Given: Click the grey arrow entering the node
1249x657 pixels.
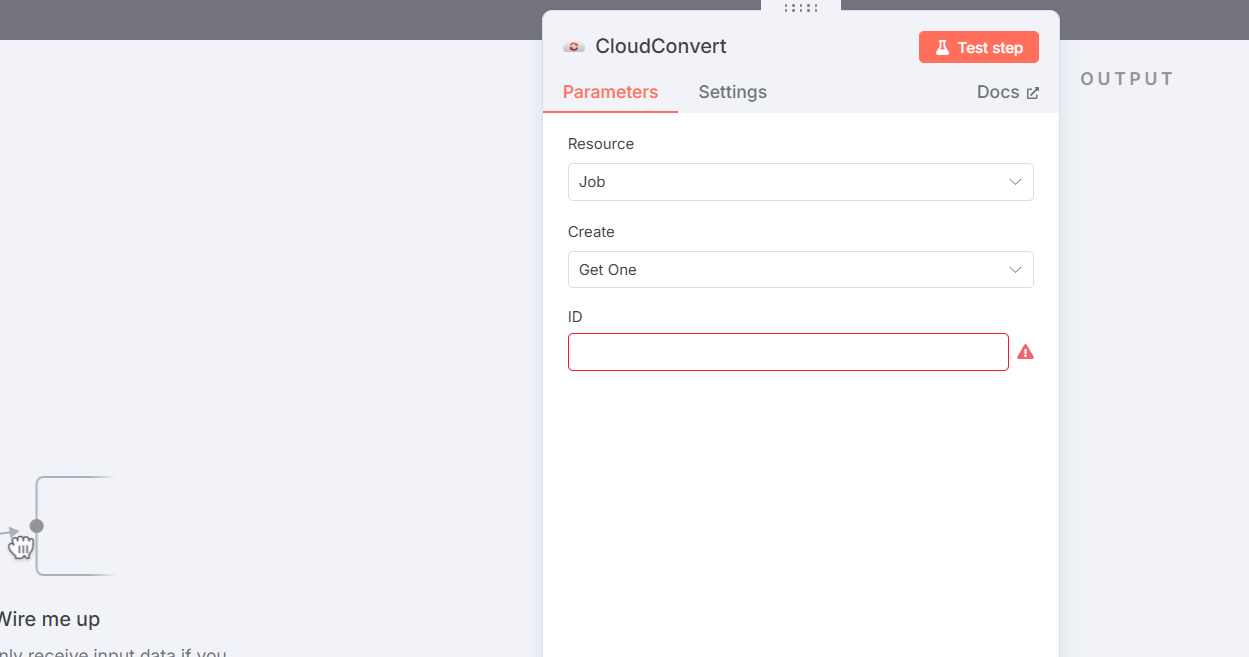Looking at the screenshot, I should (x=10, y=532).
